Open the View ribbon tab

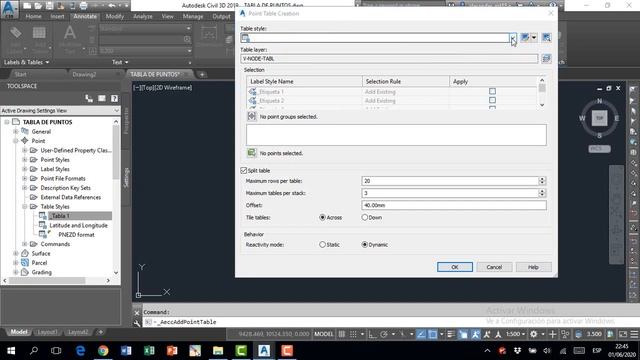coord(168,16)
